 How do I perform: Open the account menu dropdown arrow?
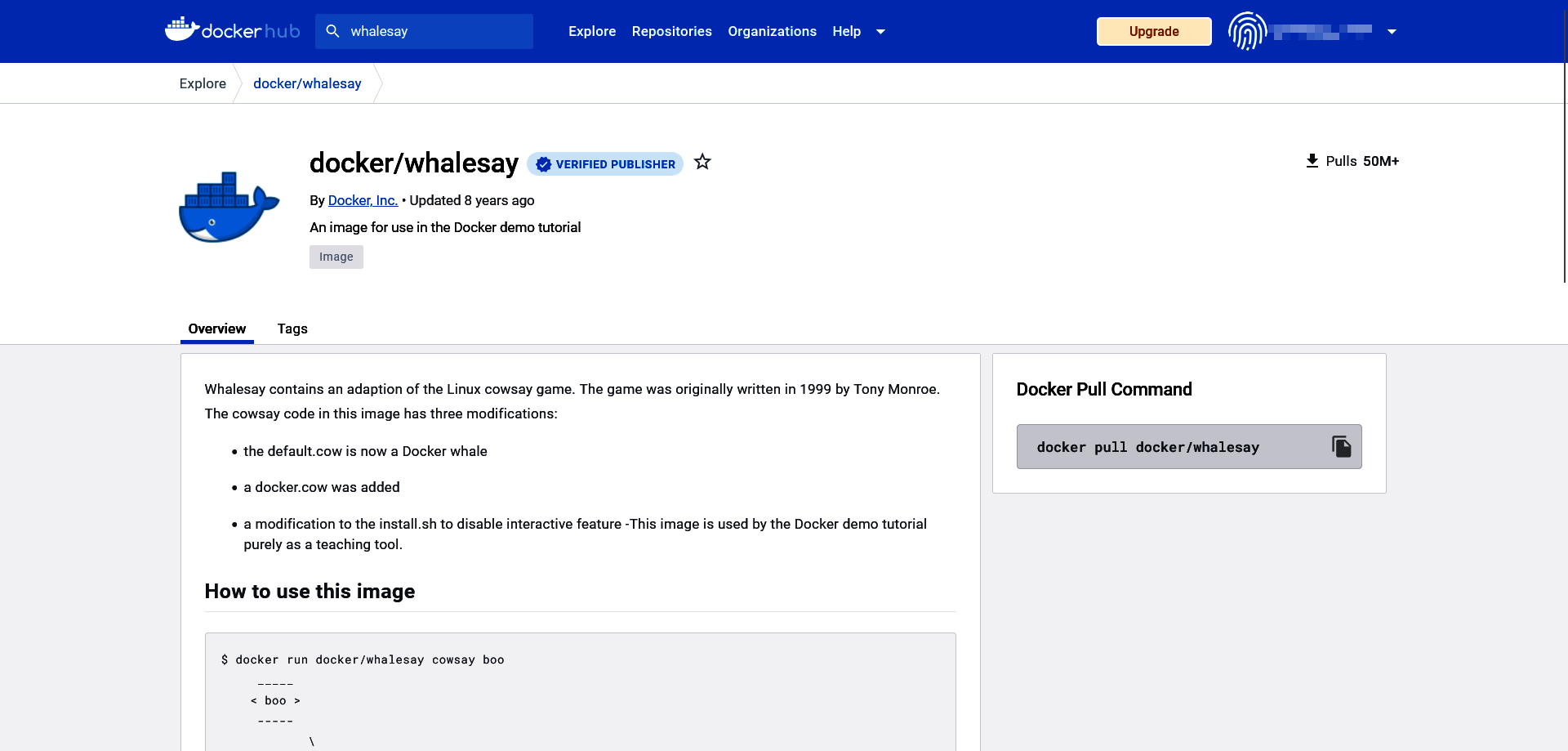pos(1392,32)
